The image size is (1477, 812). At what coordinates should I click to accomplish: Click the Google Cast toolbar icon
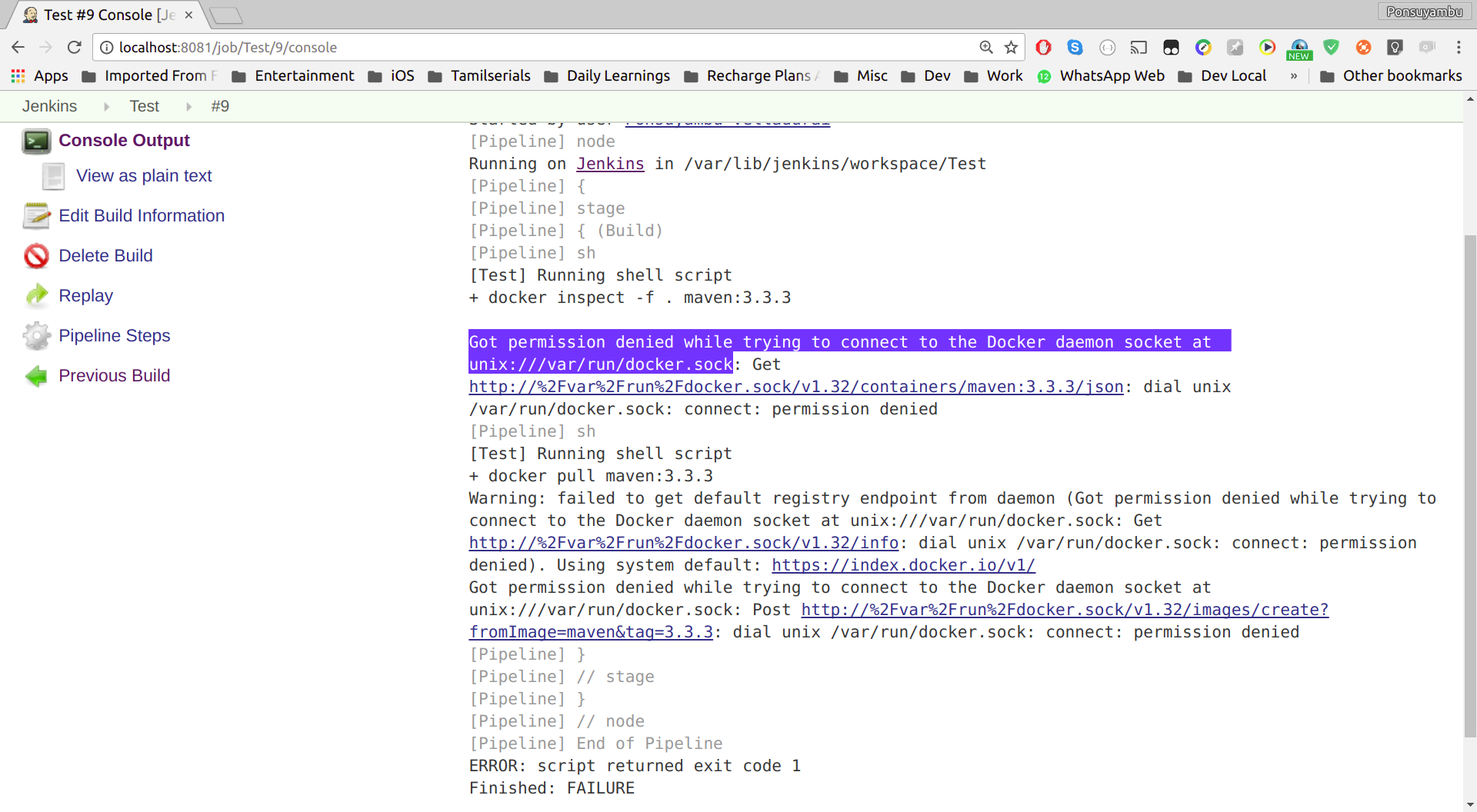click(1139, 48)
